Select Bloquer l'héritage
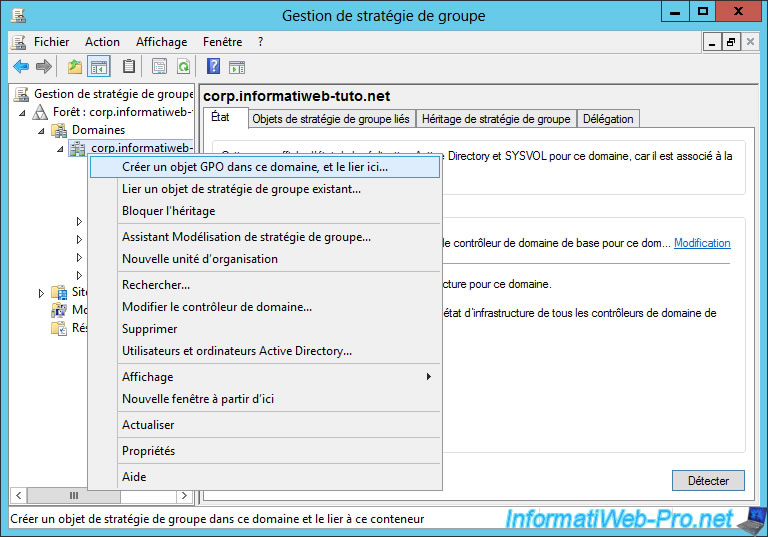The image size is (768, 537). (x=265, y=211)
